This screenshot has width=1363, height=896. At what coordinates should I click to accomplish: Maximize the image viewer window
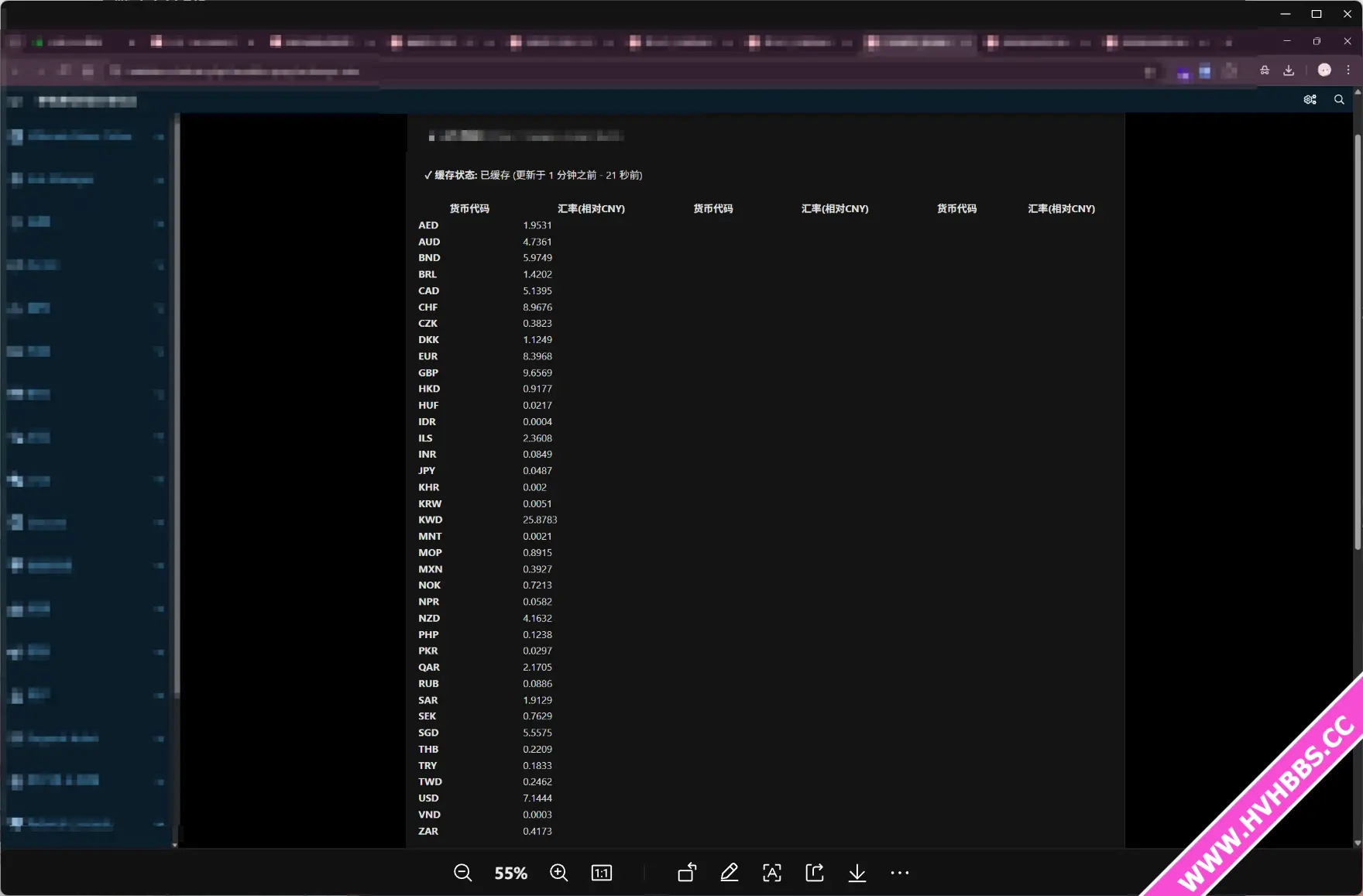point(1316,14)
